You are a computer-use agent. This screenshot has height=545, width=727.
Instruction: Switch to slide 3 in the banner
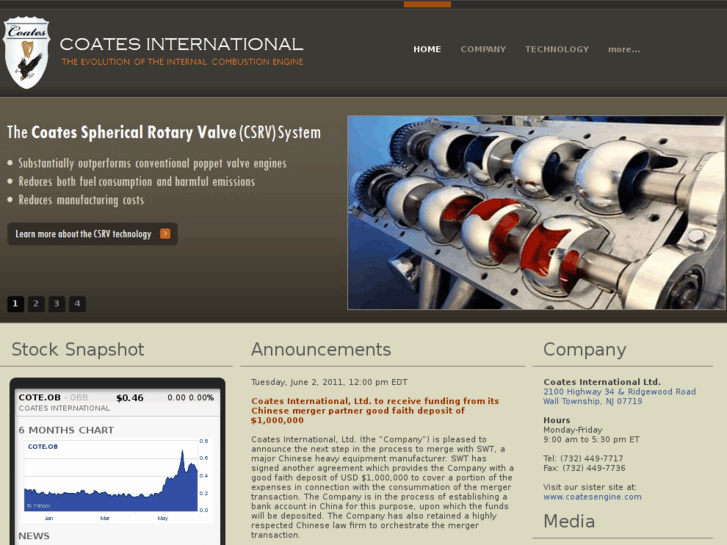57,304
